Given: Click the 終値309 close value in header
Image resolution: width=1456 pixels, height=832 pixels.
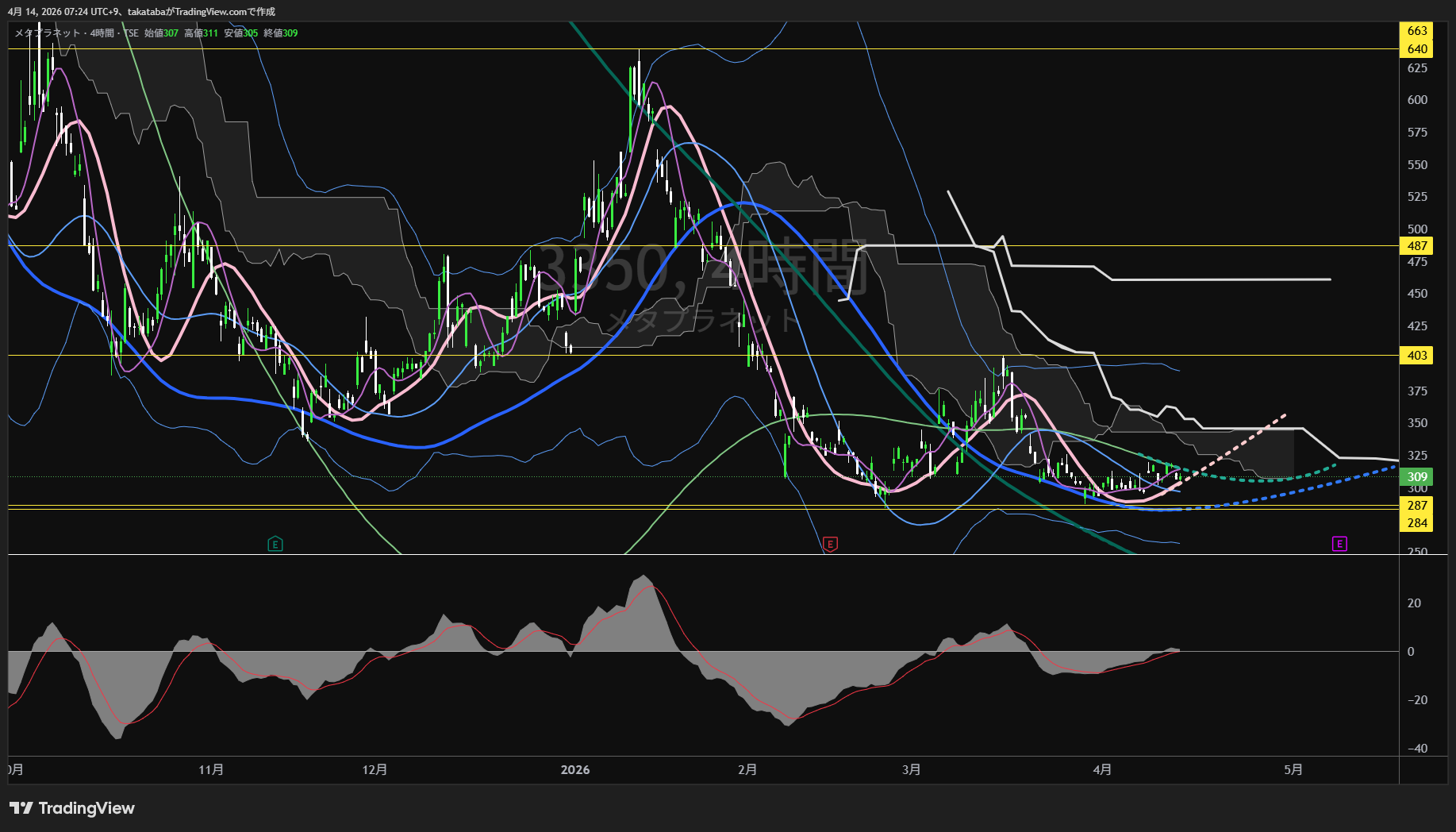Looking at the screenshot, I should (x=281, y=33).
